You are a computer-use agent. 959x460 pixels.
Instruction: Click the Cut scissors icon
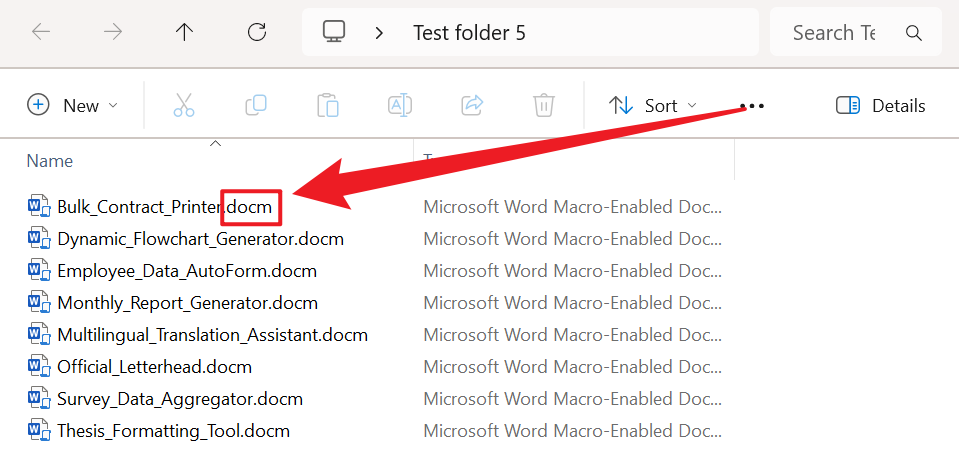184,106
